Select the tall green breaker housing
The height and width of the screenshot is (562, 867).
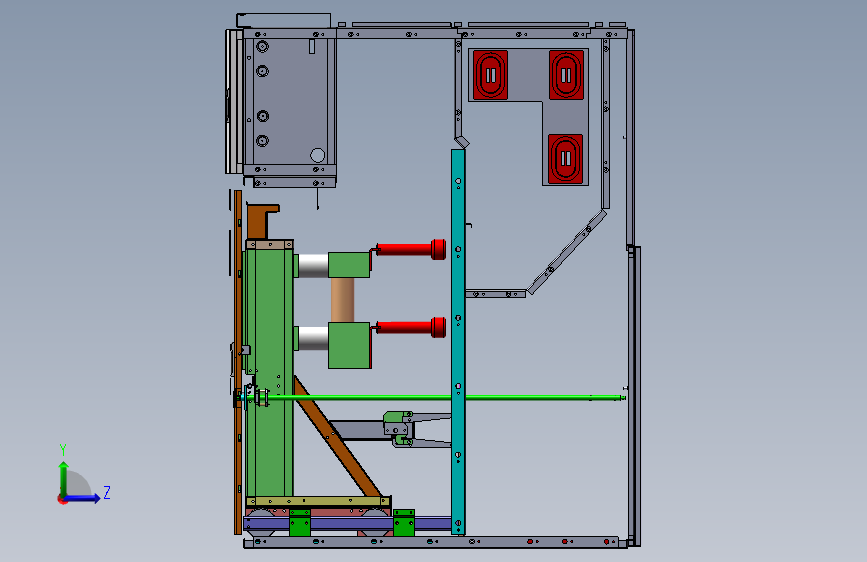pyautogui.click(x=269, y=373)
